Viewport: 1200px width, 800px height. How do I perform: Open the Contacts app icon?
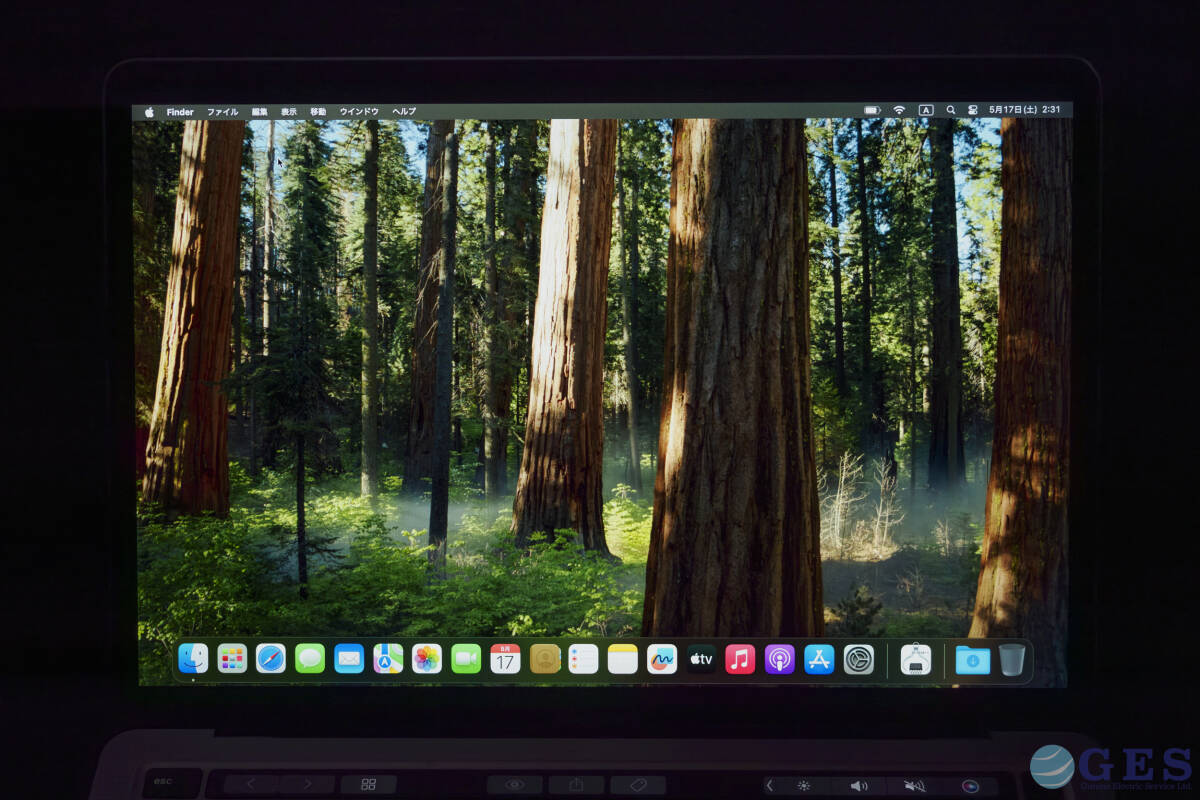point(545,658)
